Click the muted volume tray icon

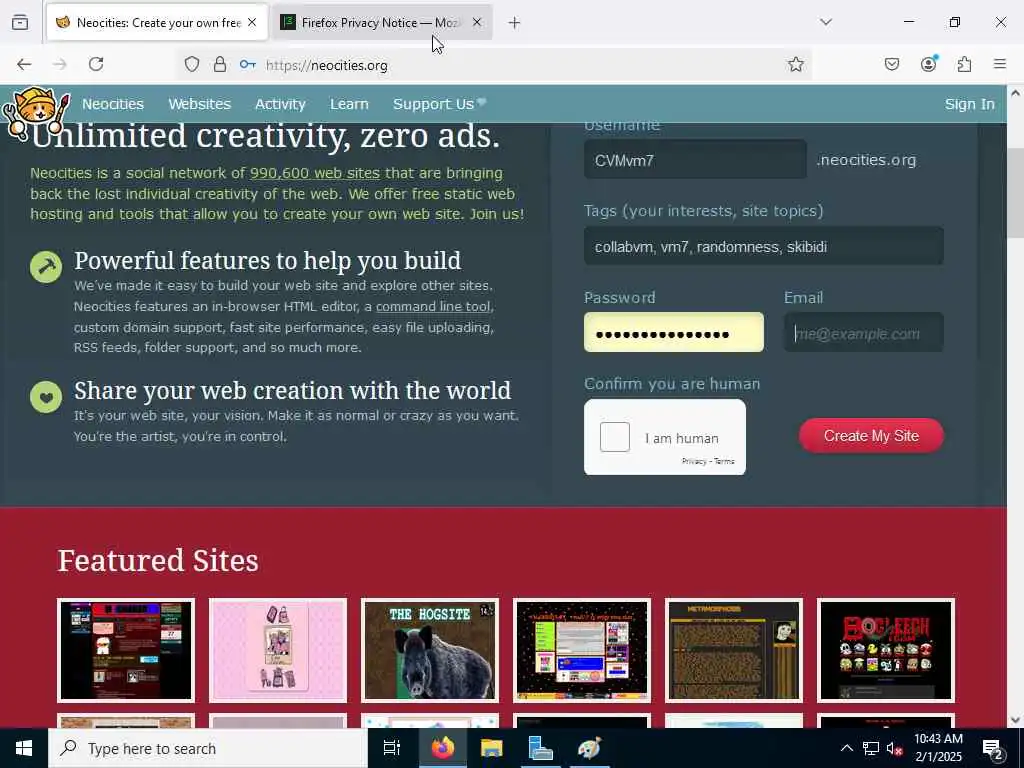[894, 748]
